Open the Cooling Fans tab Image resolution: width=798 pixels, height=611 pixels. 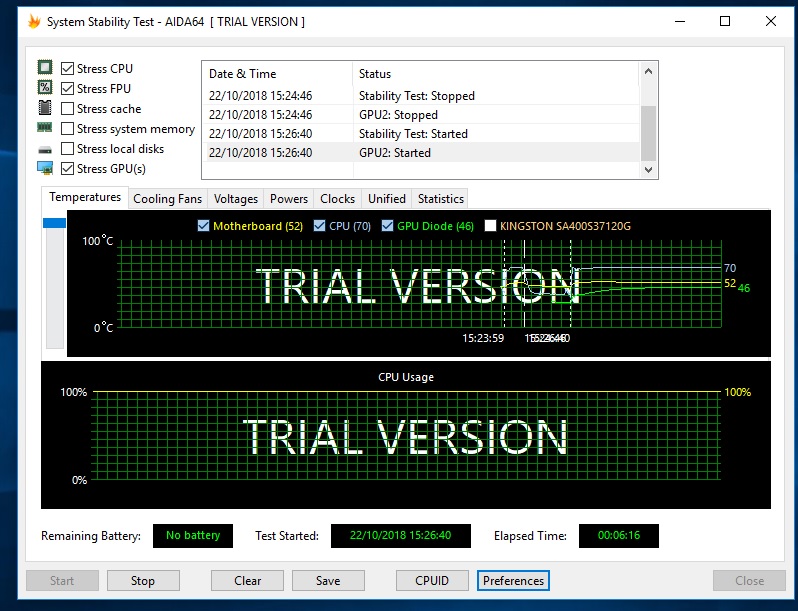click(167, 199)
